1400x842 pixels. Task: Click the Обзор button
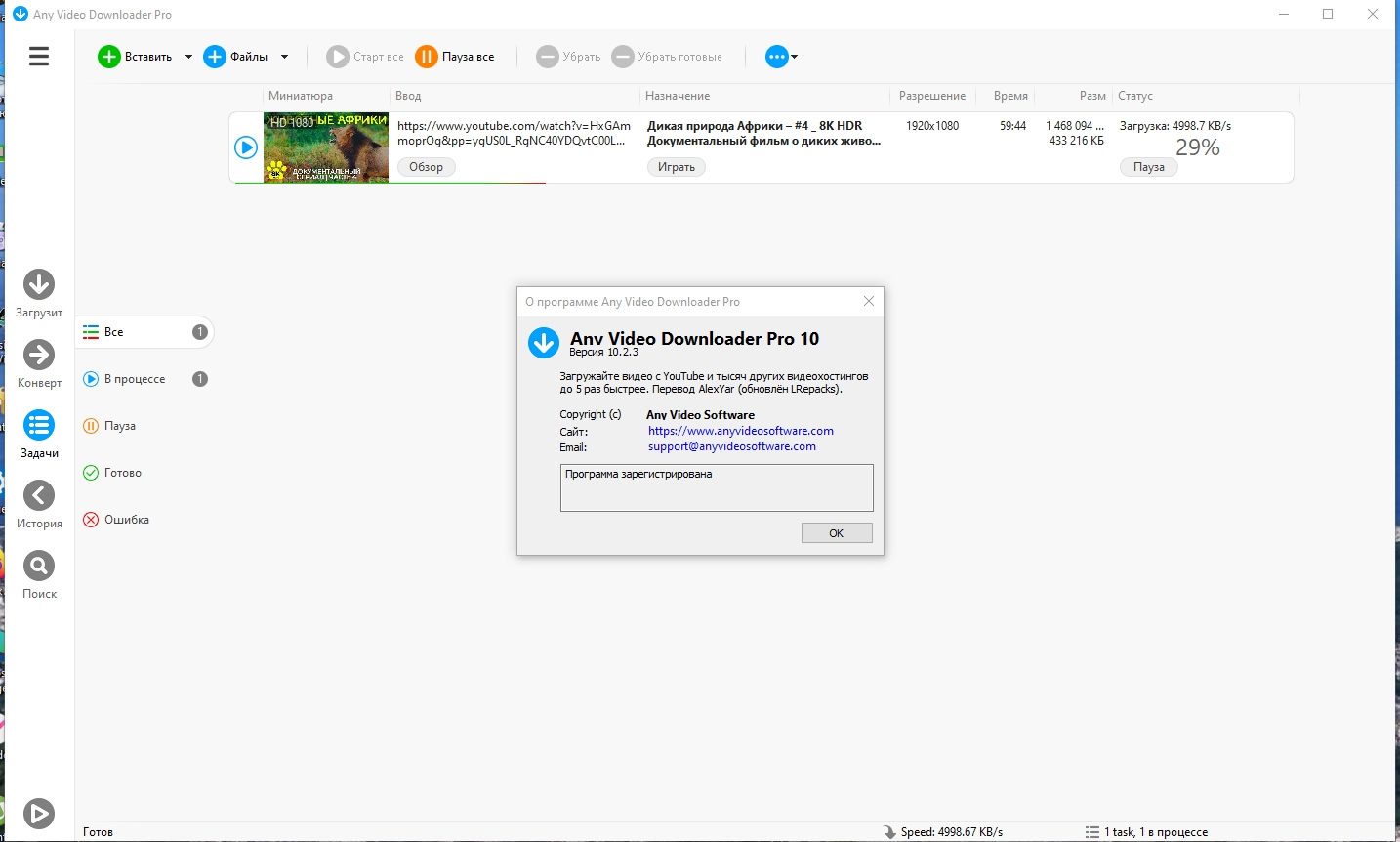(x=426, y=167)
